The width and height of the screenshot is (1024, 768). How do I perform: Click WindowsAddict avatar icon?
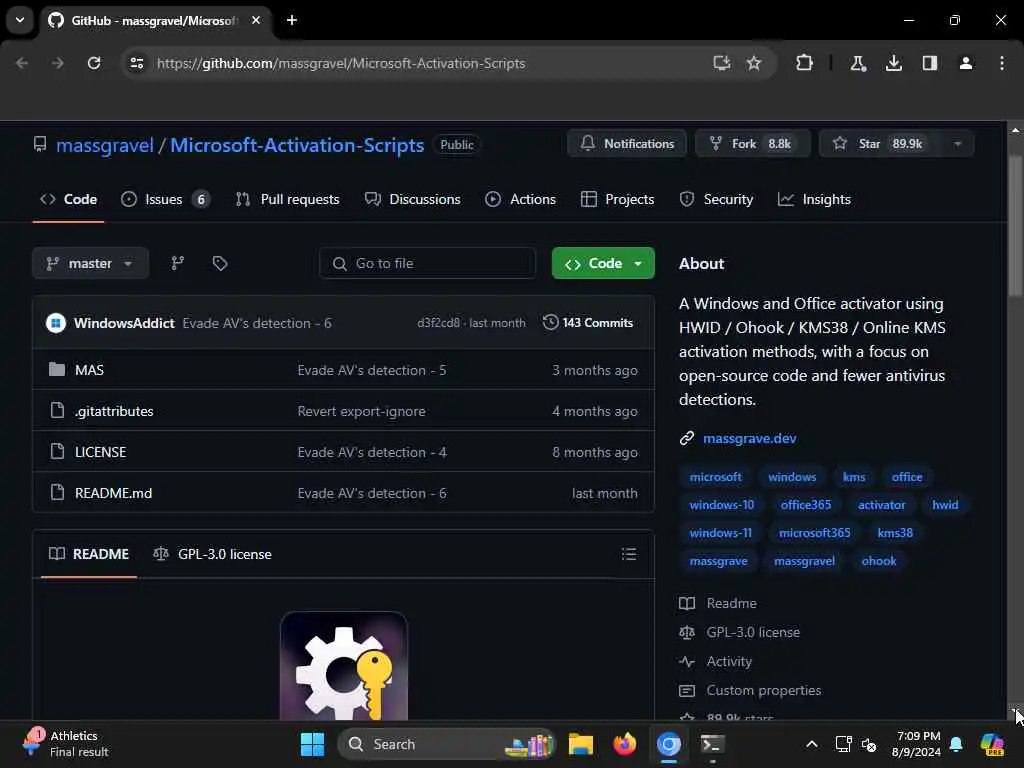(56, 323)
